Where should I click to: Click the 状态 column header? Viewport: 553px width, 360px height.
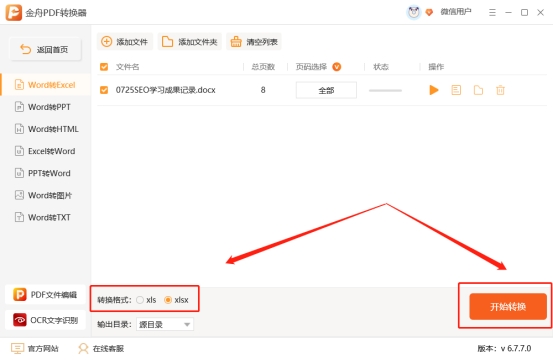tap(381, 67)
